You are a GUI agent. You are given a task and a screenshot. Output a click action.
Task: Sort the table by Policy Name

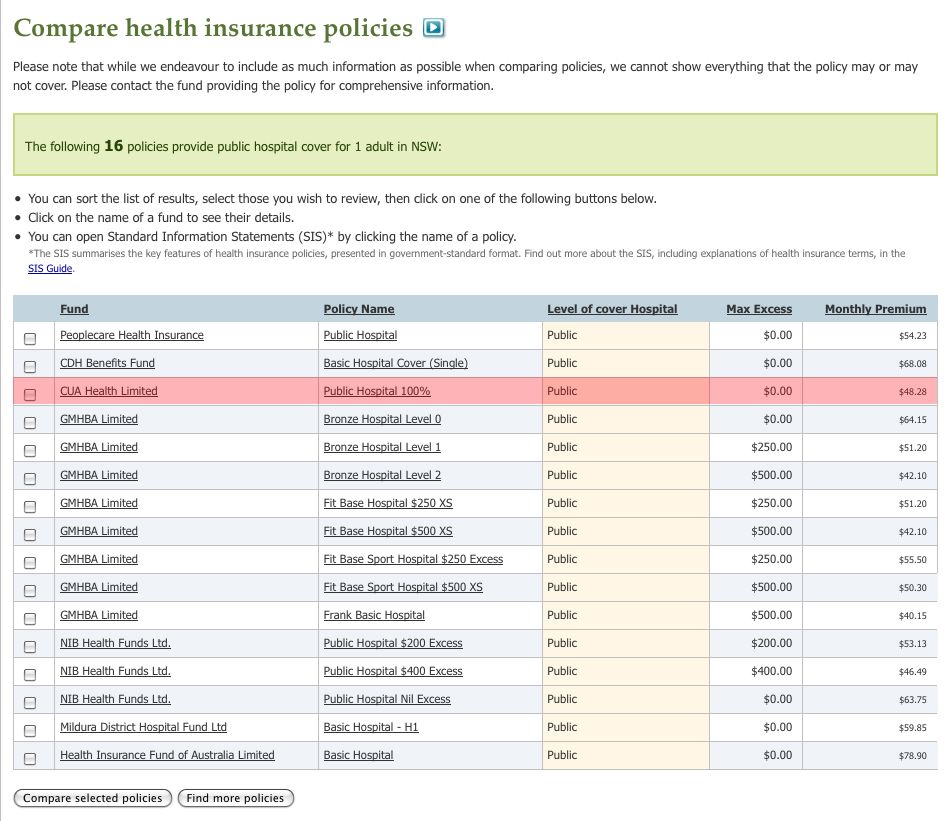pos(359,309)
